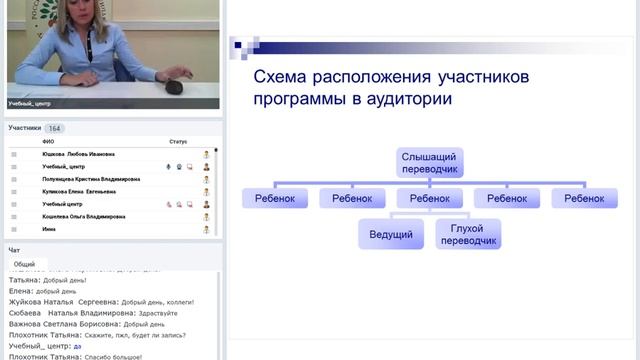Click the slide title Схема расположения участников
Image resolution: width=640 pixels, height=360 pixels.
[391, 87]
